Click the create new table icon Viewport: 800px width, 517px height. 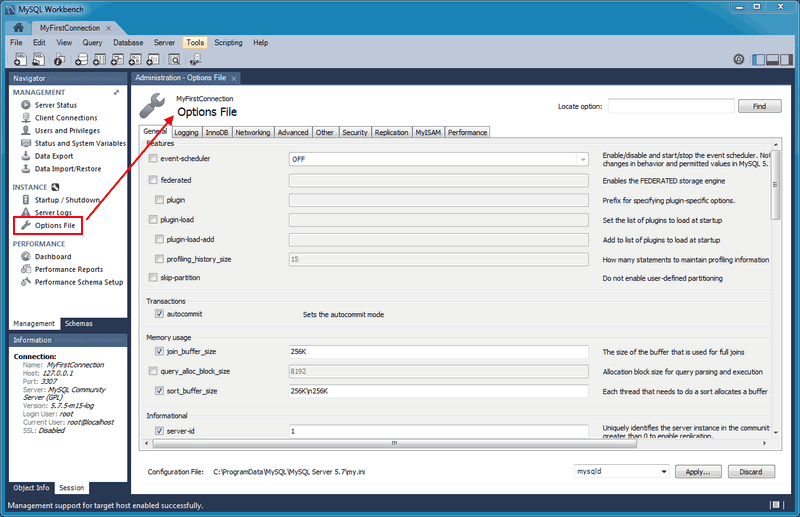[x=99, y=59]
